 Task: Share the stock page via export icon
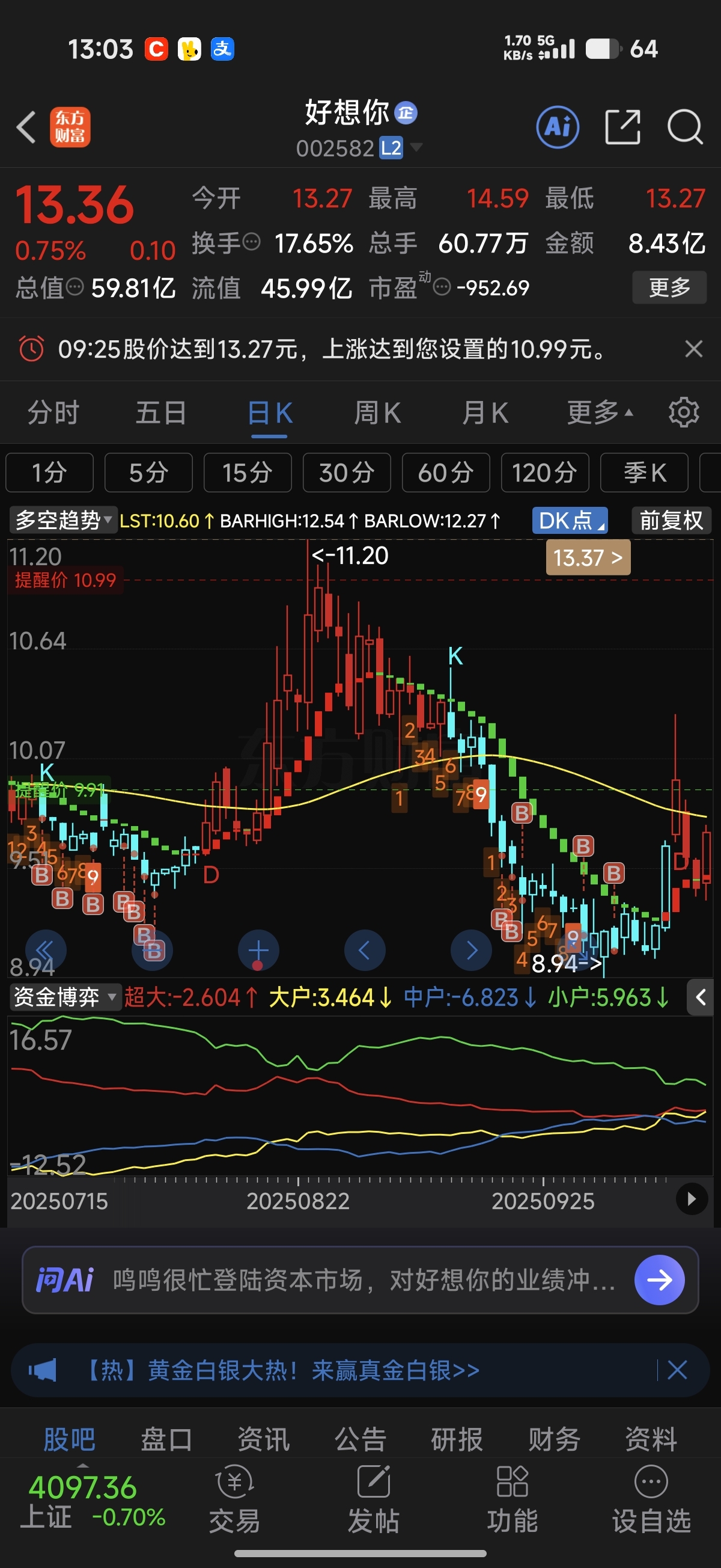(622, 127)
